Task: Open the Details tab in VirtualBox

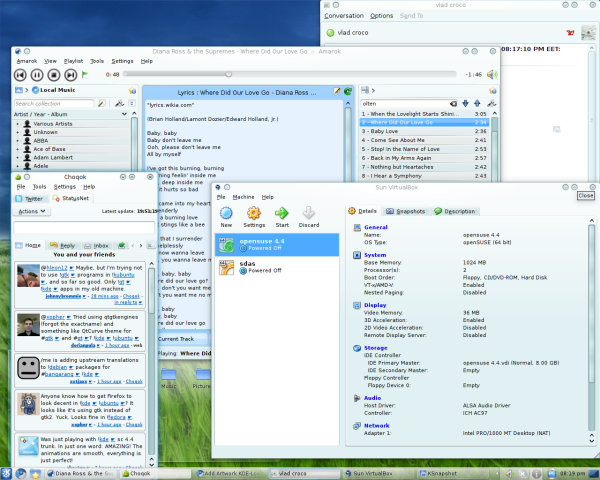Action: [363, 211]
